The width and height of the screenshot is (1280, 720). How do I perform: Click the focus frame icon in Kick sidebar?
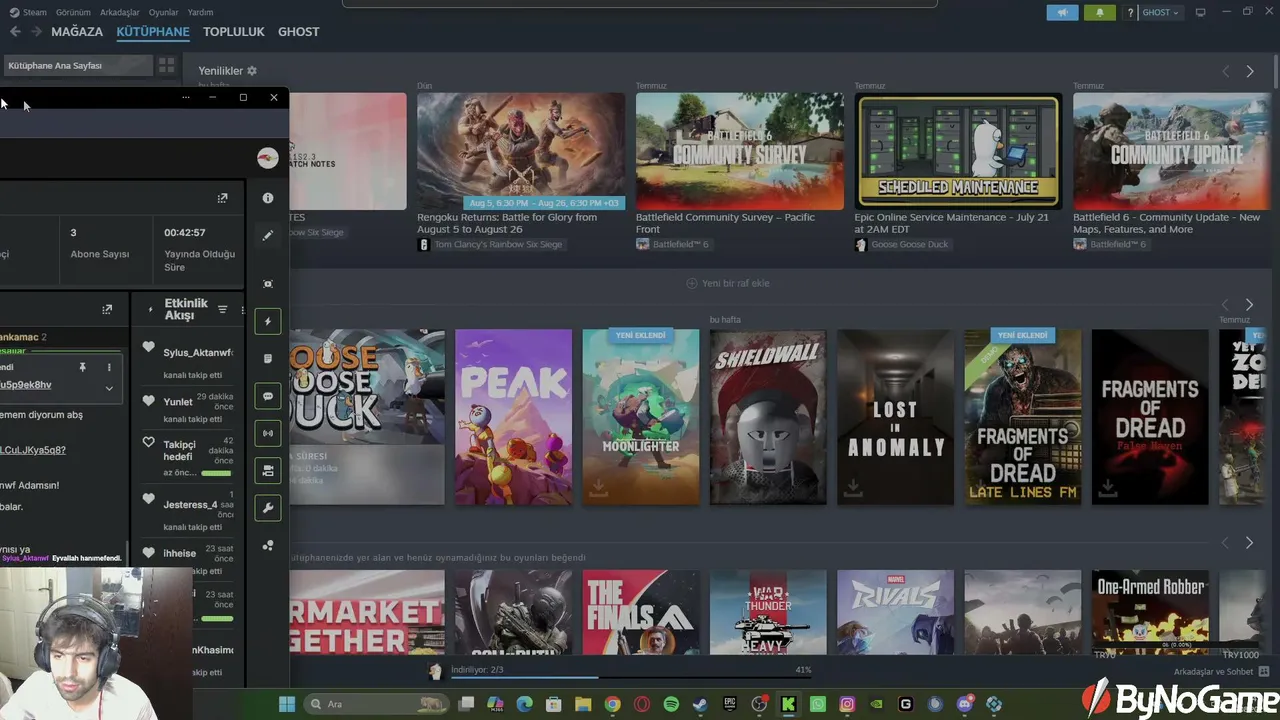[x=268, y=284]
